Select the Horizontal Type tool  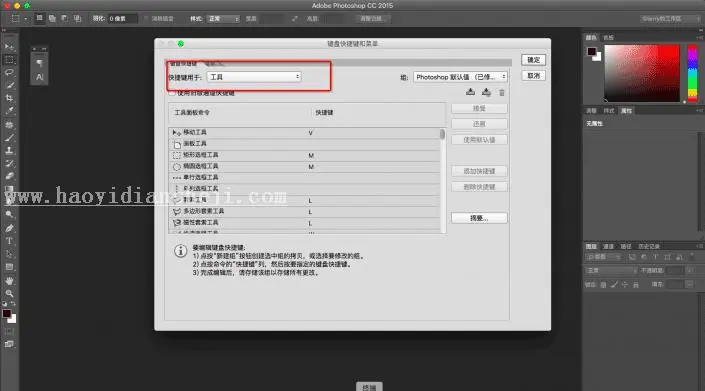[9, 241]
